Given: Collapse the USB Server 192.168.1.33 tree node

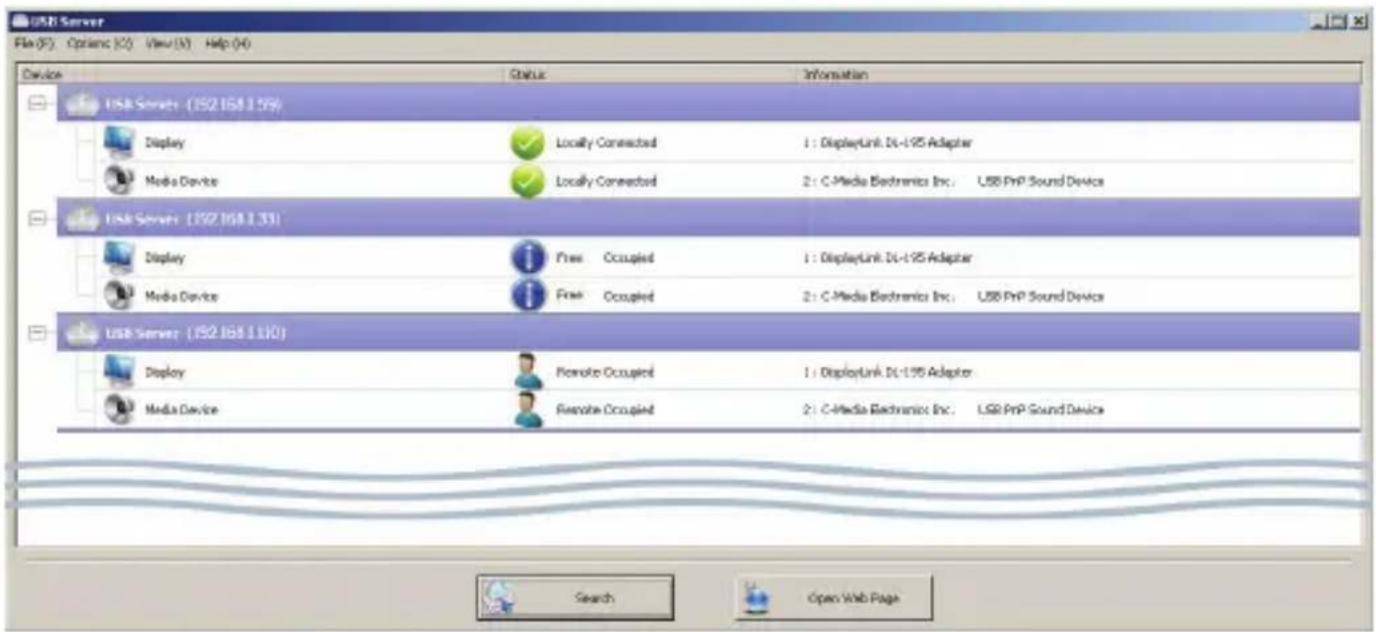Looking at the screenshot, I should click(x=36, y=218).
